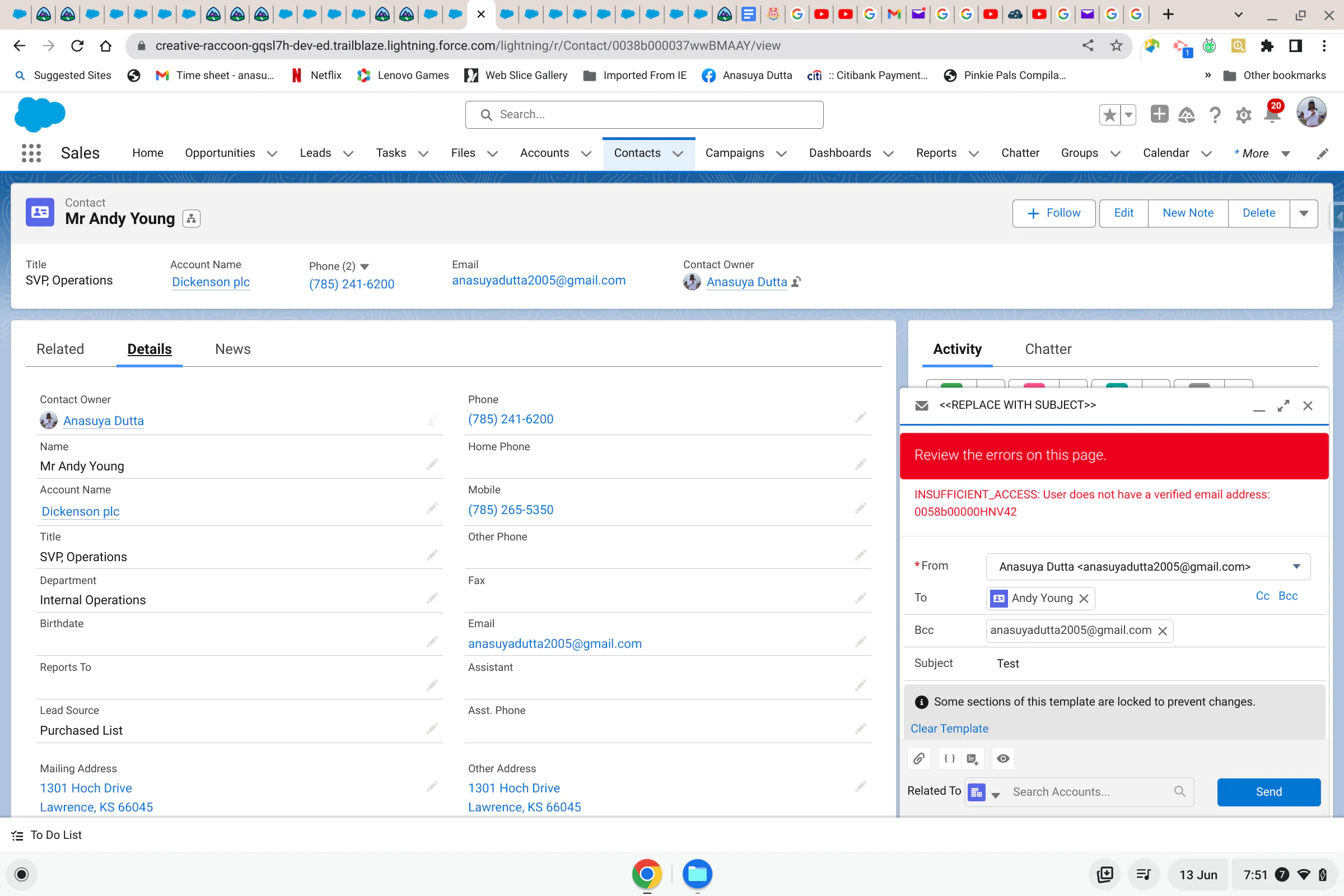The height and width of the screenshot is (896, 1344).
Task: Edit the Name field pencil icon
Action: click(x=432, y=465)
